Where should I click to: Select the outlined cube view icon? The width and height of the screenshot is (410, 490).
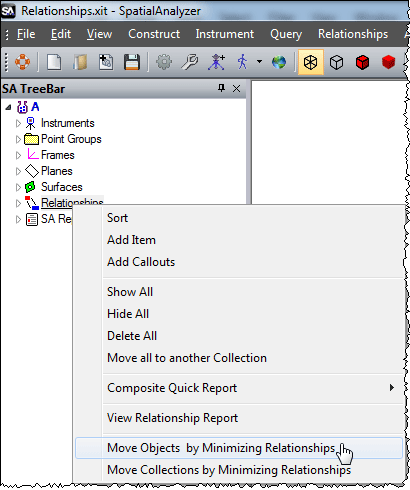[336, 62]
